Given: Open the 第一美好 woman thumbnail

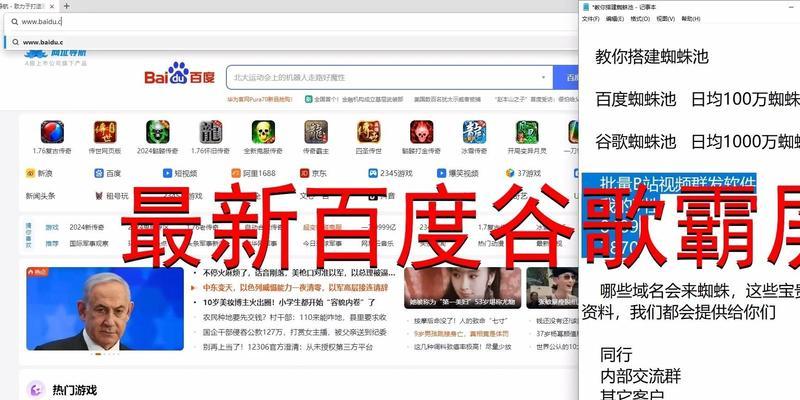Looking at the screenshot, I should (463, 288).
